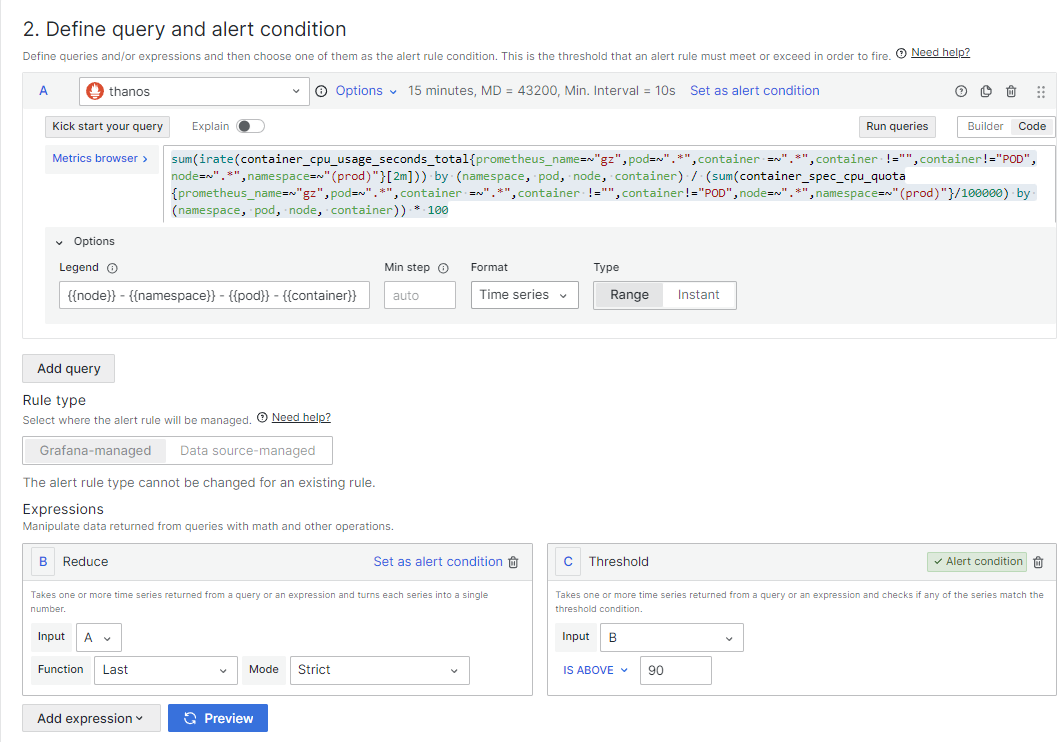Click the Run queries button
The height and width of the screenshot is (742, 1061).
897,126
